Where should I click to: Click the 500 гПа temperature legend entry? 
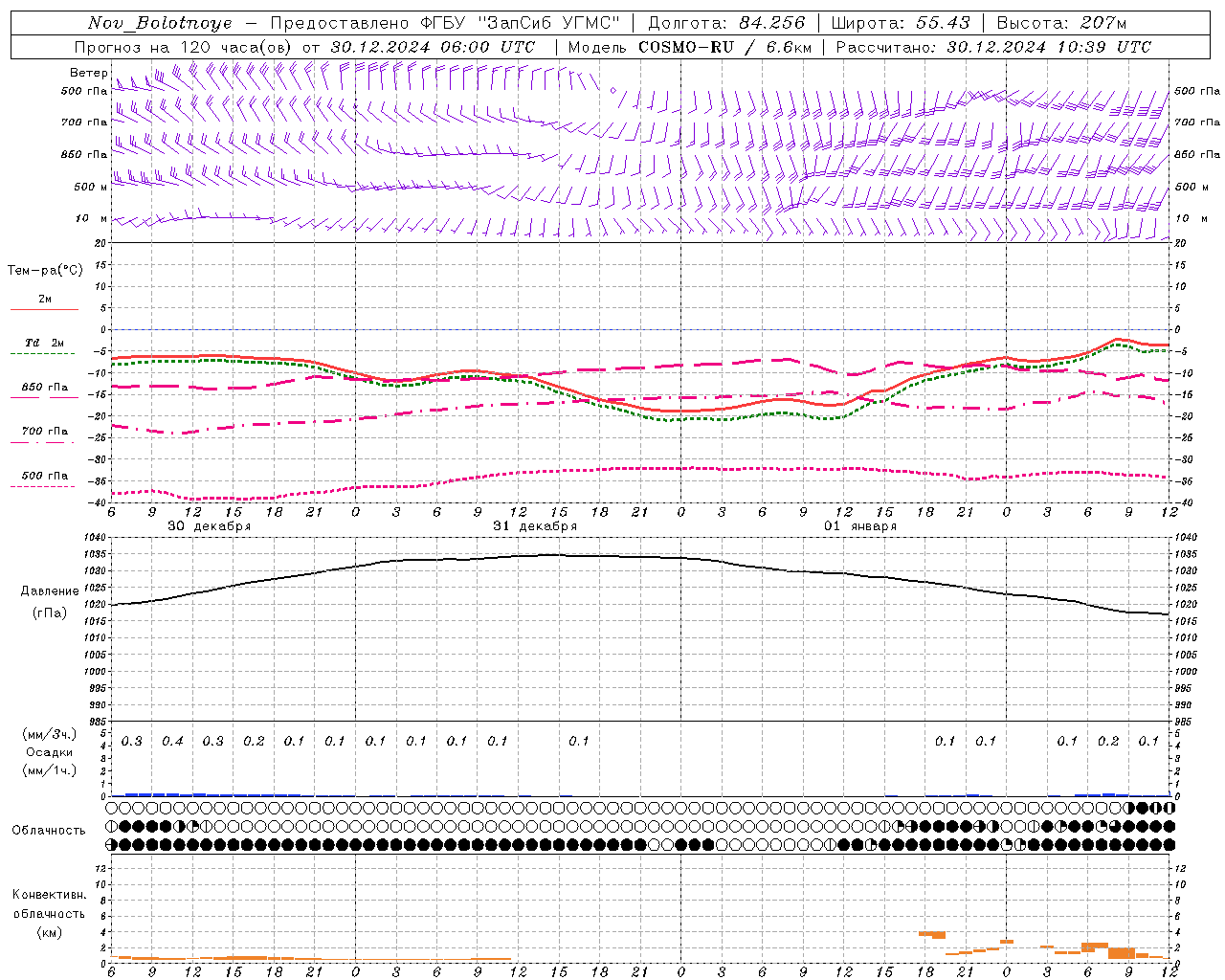[45, 476]
